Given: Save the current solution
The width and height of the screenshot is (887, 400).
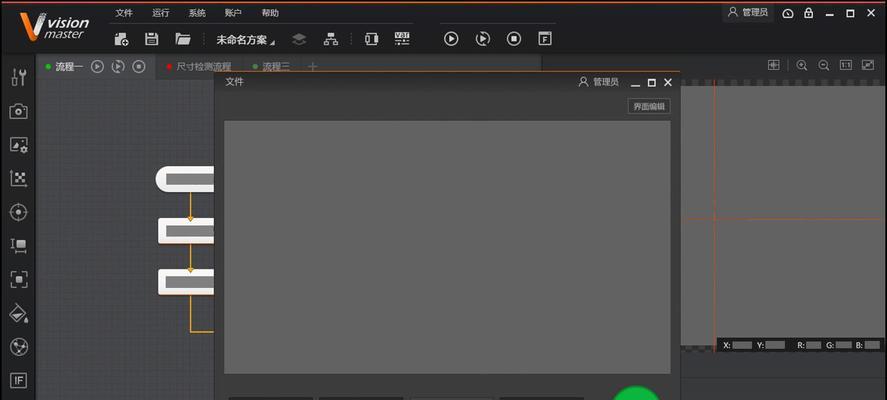Looking at the screenshot, I should coord(152,39).
